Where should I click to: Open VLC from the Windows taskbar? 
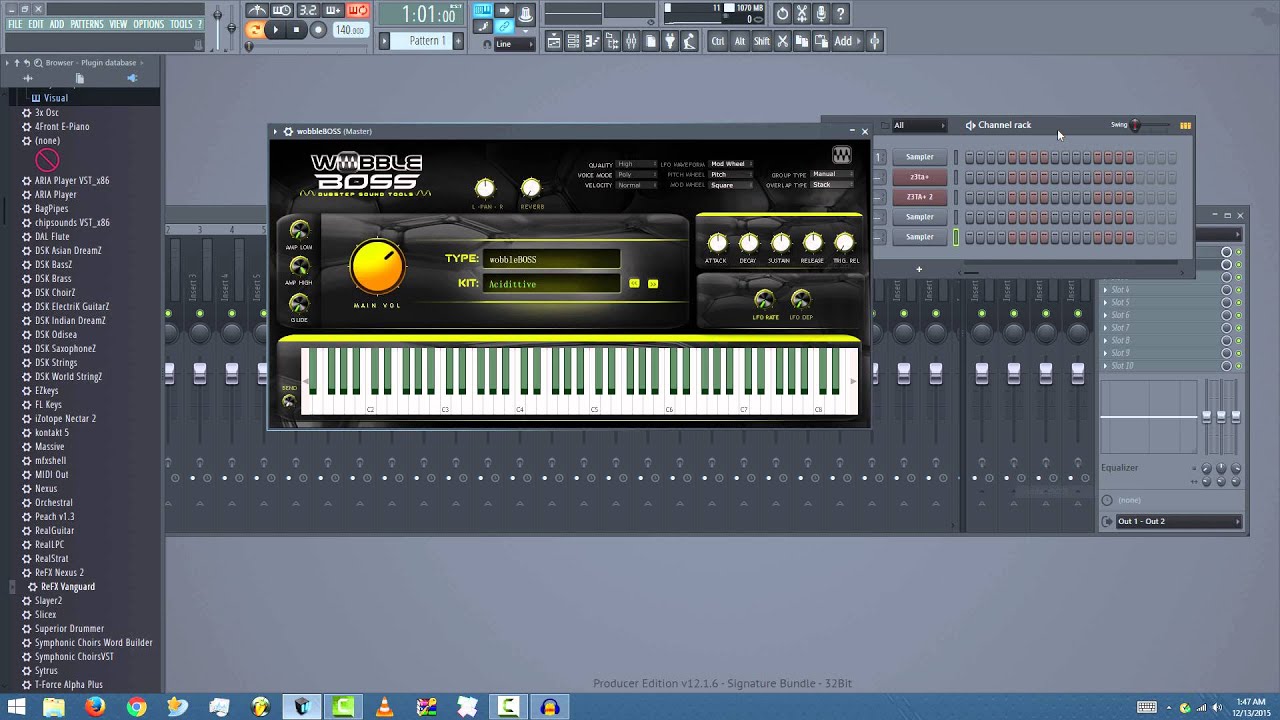[384, 707]
